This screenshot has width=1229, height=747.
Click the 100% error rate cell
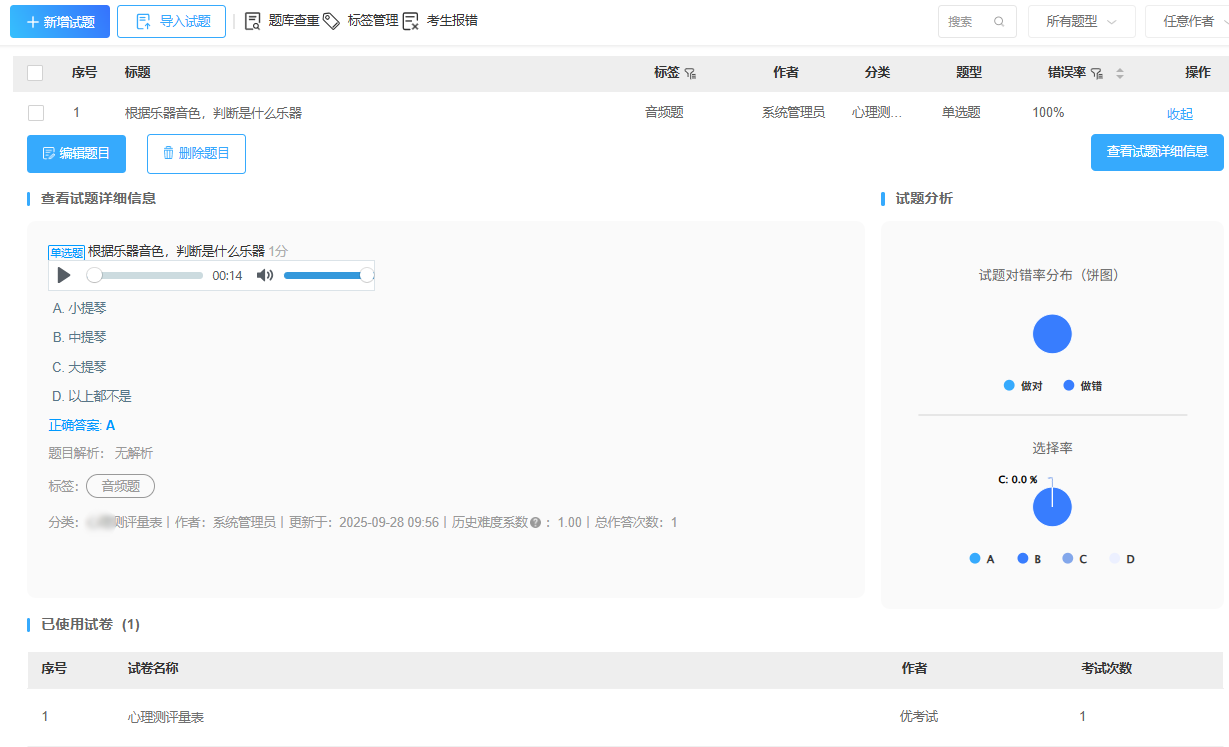point(1048,113)
